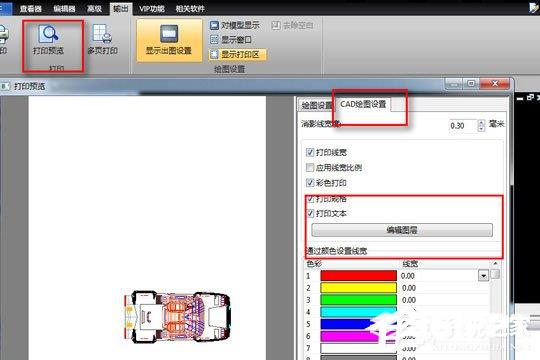Screen dimensions: 540x360
Task: Click the 打印预览 print preview icon
Action: (49, 34)
